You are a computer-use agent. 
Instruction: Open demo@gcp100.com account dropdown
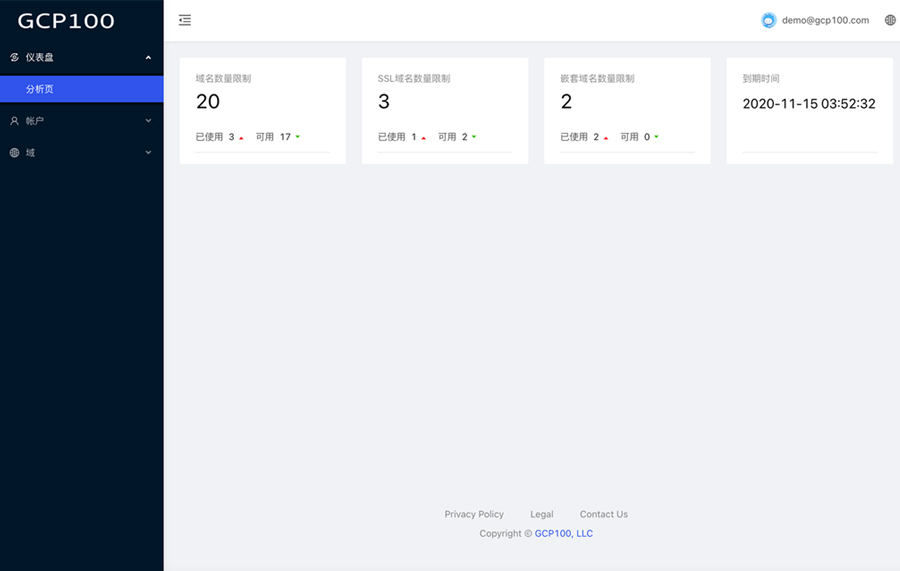point(825,20)
